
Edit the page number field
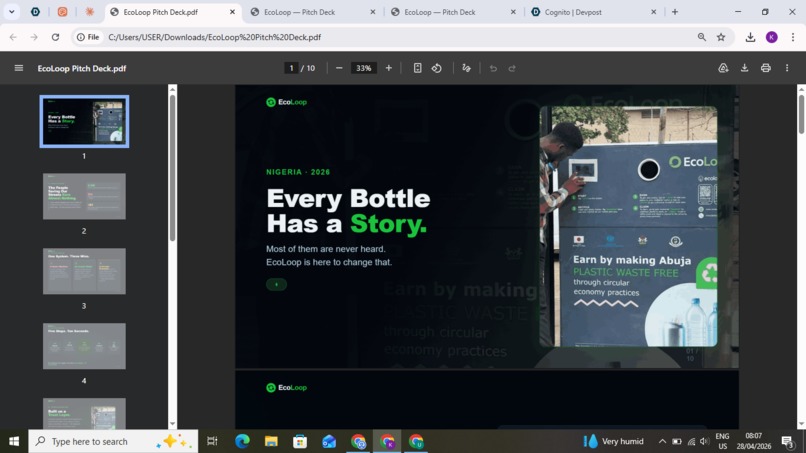pos(291,68)
